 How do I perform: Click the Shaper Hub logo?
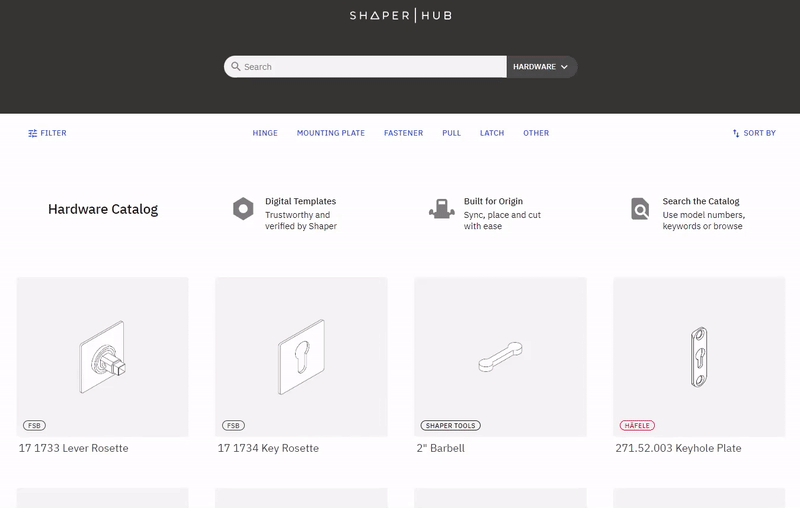(401, 15)
